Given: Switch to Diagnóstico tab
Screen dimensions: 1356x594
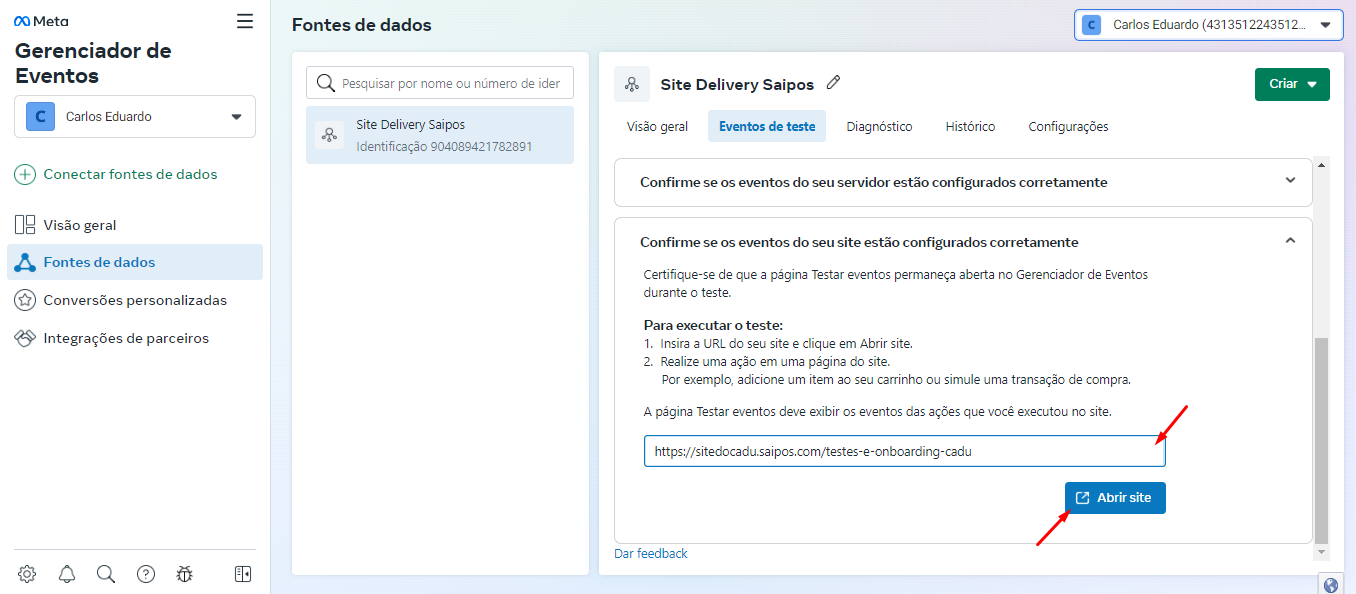Looking at the screenshot, I should tap(879, 127).
